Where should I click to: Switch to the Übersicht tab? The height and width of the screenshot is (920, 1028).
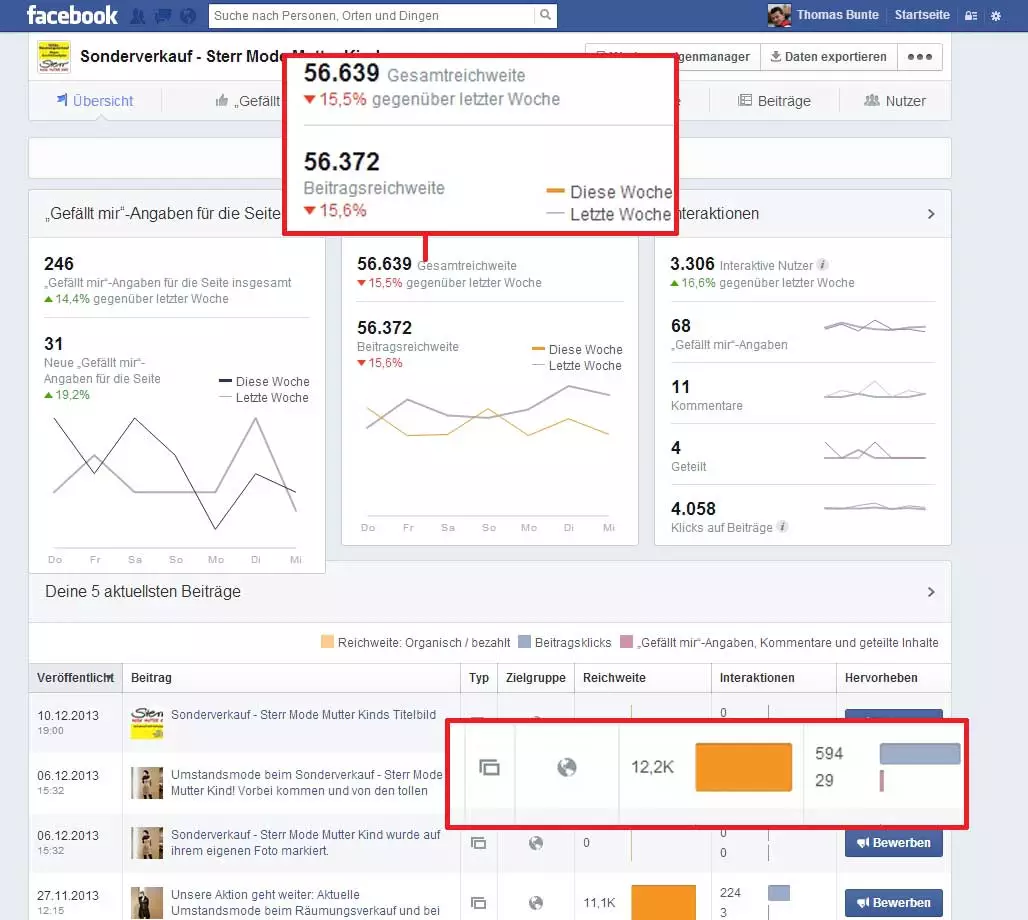tap(95, 101)
